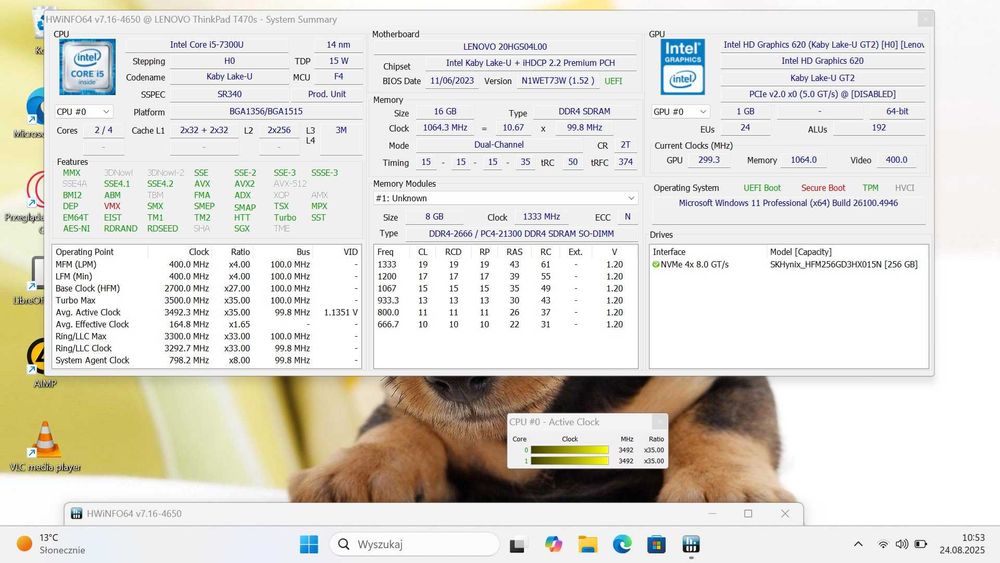Show hidden system tray icons
The height and width of the screenshot is (563, 1000).
[858, 544]
